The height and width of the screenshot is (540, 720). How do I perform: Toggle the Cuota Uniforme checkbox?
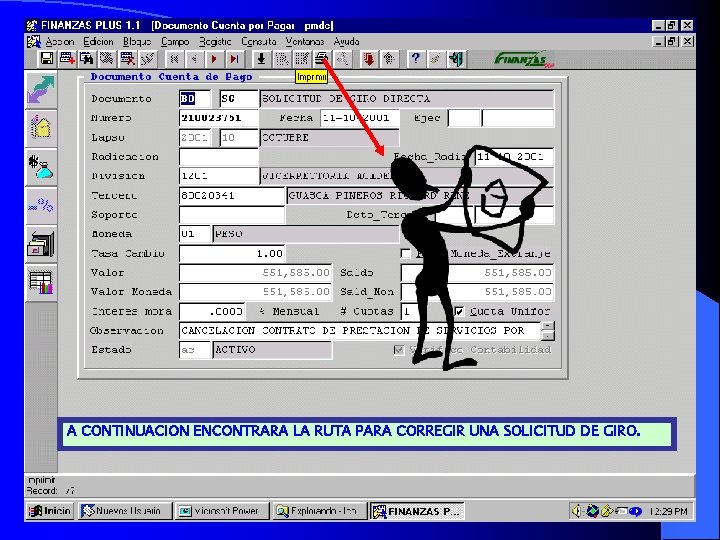pyautogui.click(x=459, y=311)
